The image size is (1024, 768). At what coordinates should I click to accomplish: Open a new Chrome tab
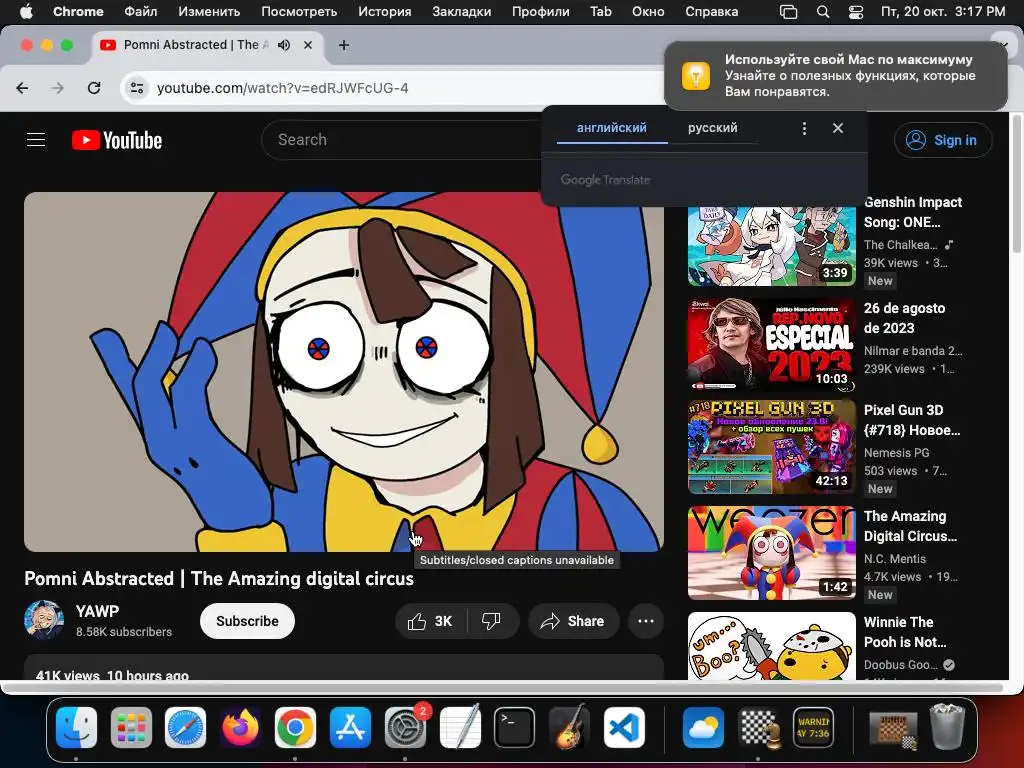(x=344, y=45)
